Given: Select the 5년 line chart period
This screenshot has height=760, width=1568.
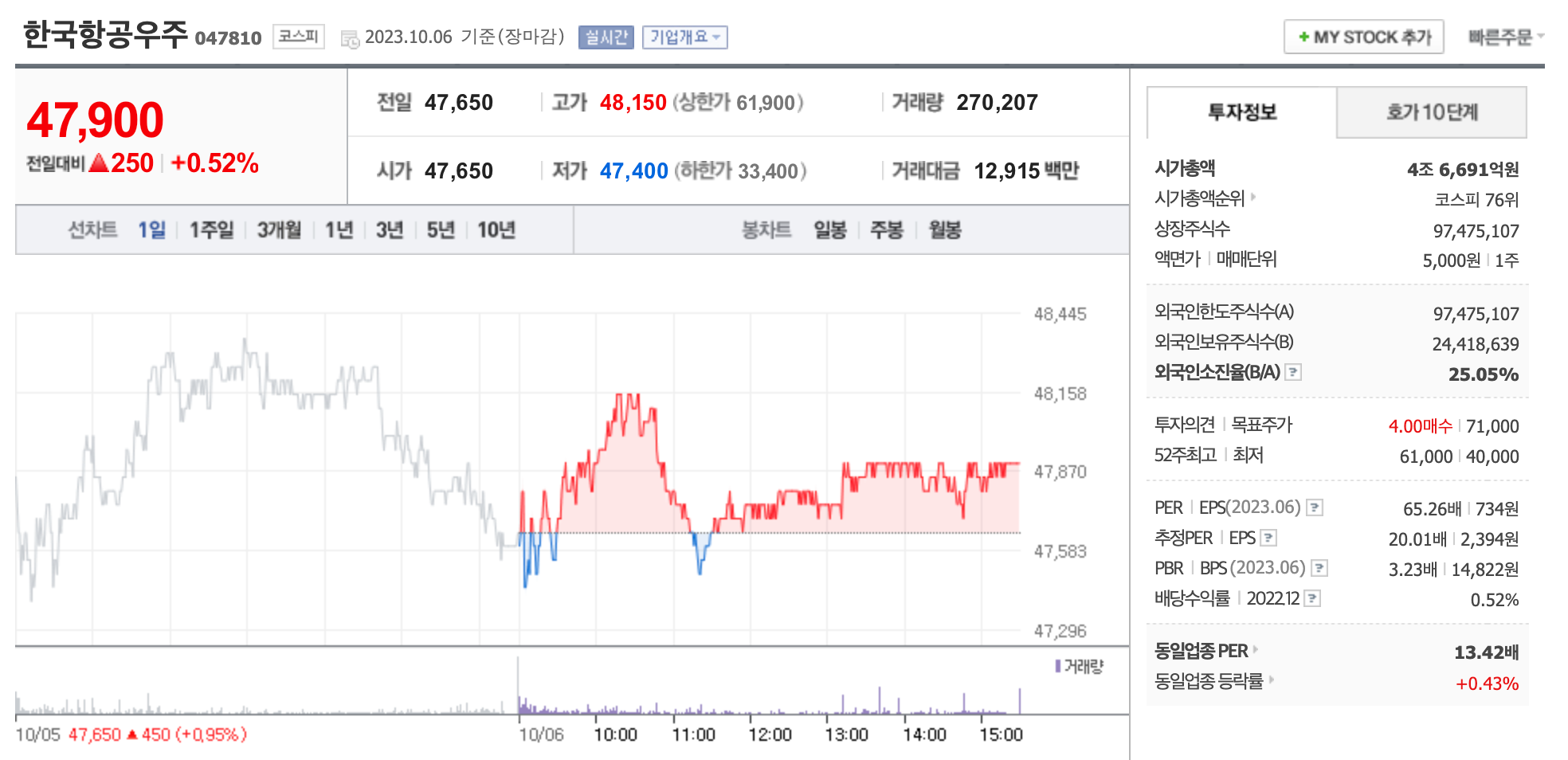Looking at the screenshot, I should [x=441, y=230].
